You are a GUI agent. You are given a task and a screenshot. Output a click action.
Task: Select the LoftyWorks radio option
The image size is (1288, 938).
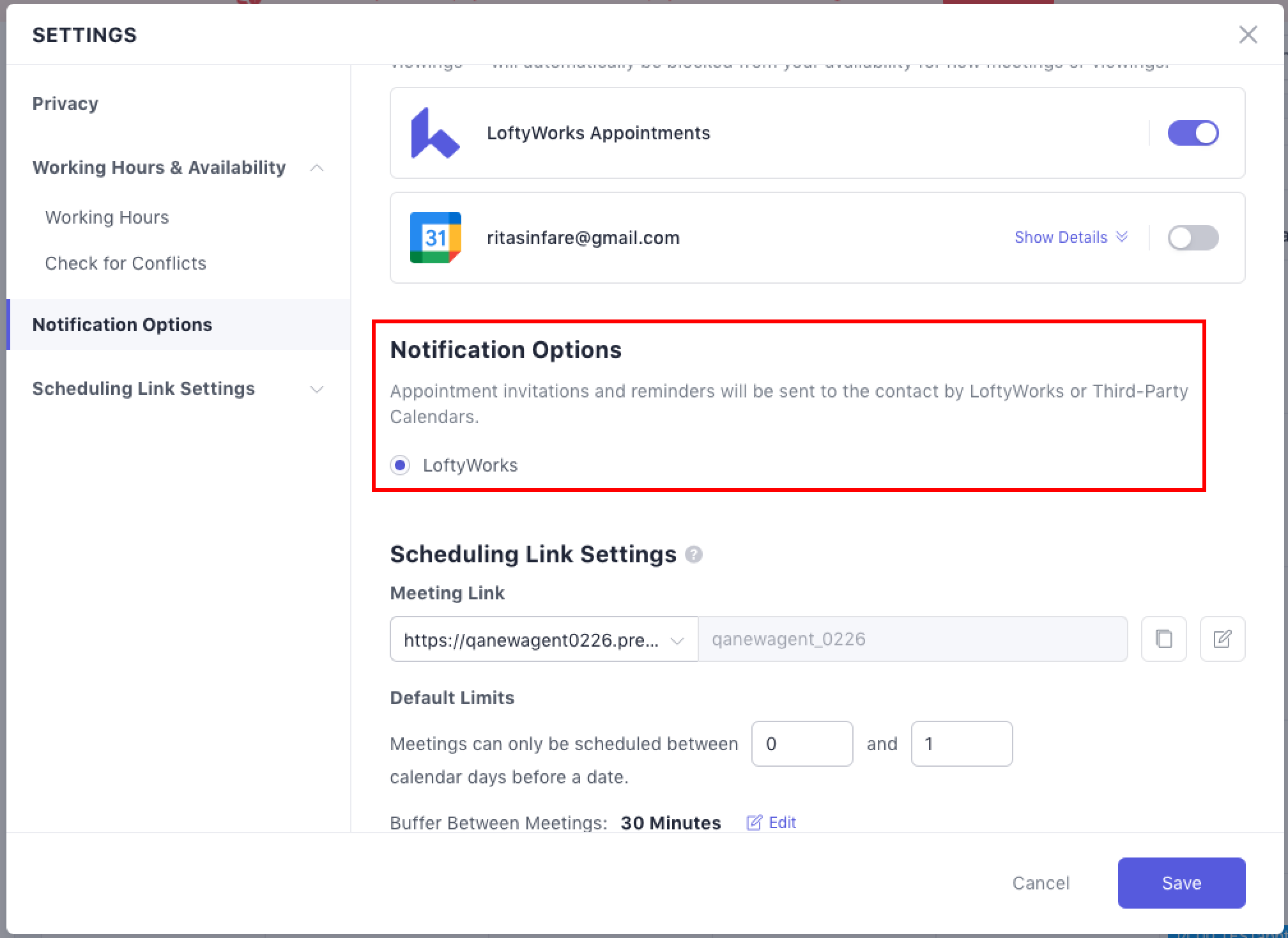tap(401, 465)
